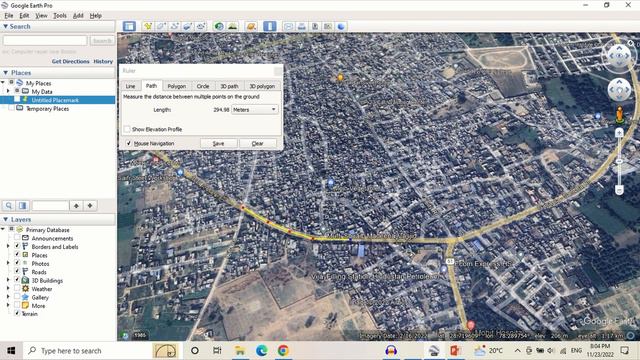Viewport: 640px width, 360px height.
Task: Open the planets switcher icon
Action: pos(251,27)
